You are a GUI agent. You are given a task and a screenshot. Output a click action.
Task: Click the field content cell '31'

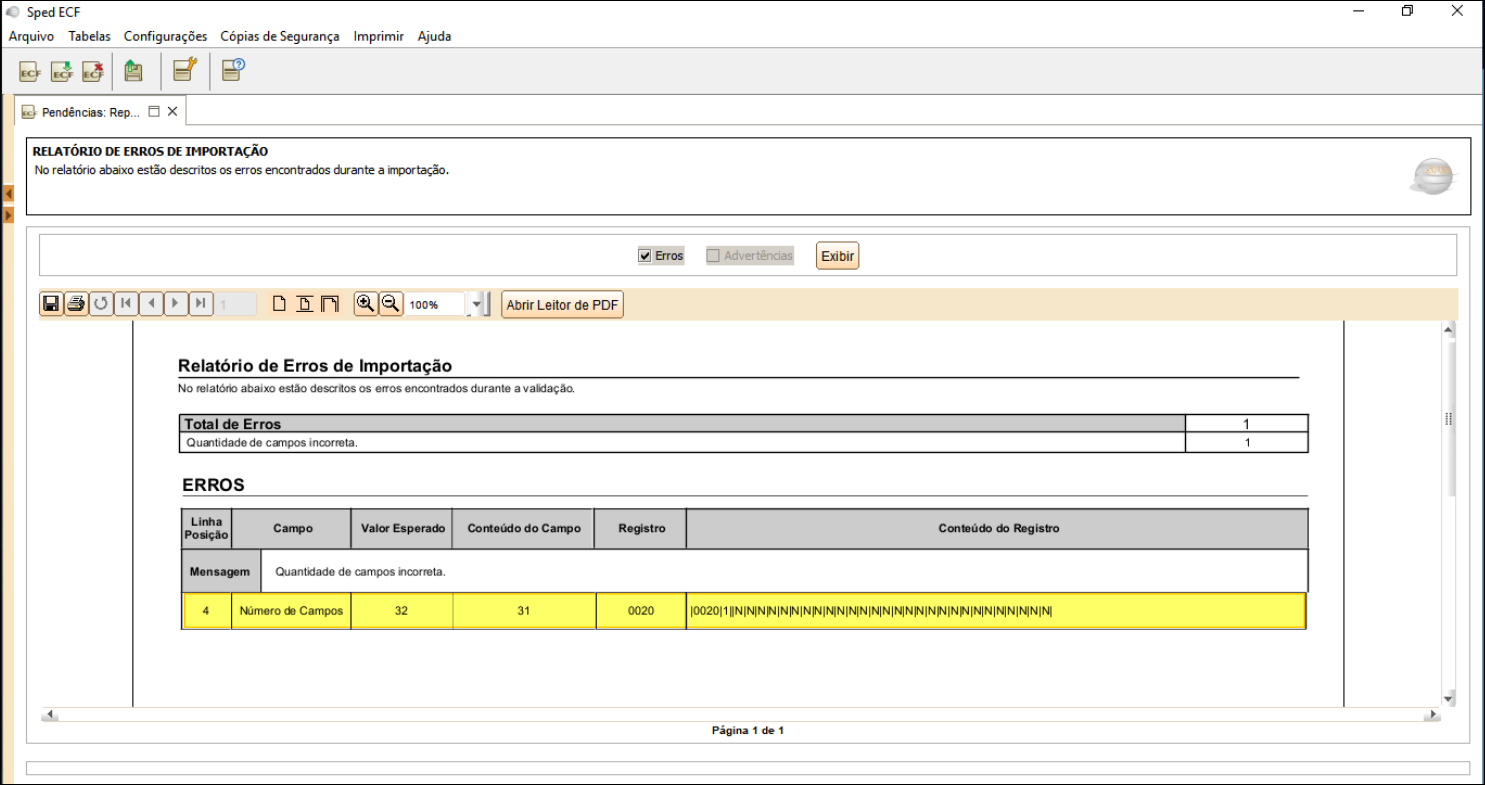point(523,611)
